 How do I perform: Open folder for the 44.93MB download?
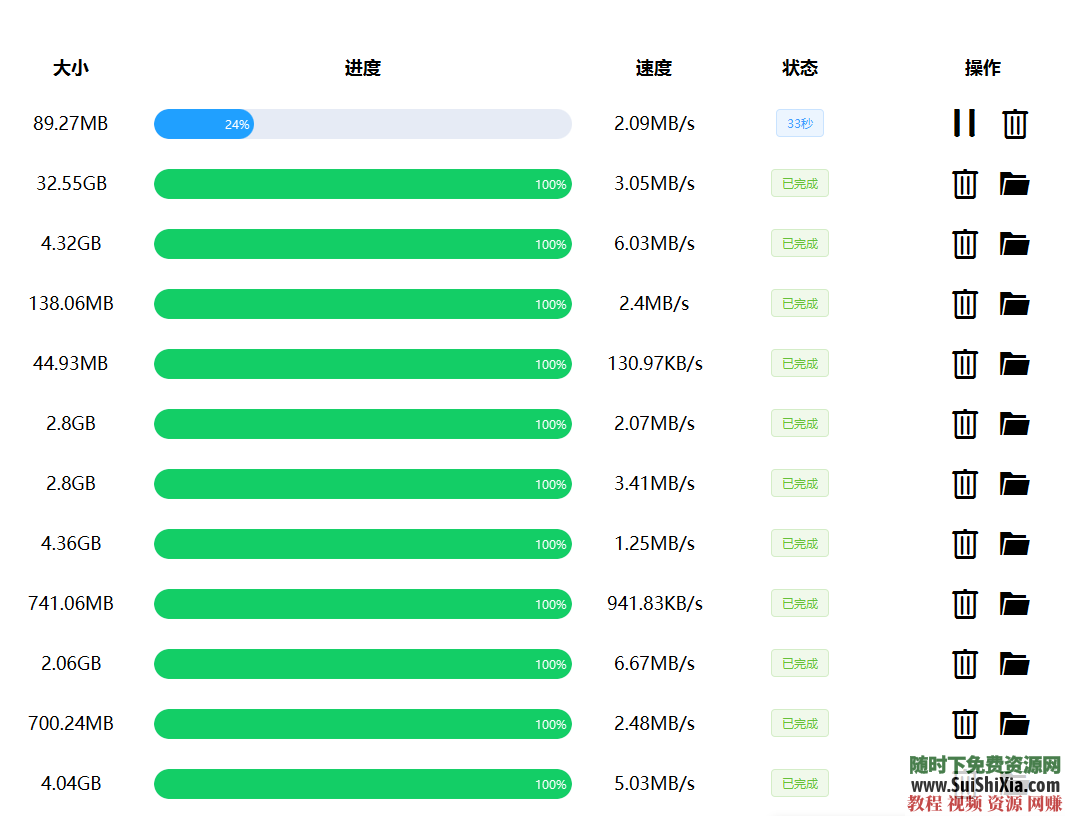coord(1014,364)
